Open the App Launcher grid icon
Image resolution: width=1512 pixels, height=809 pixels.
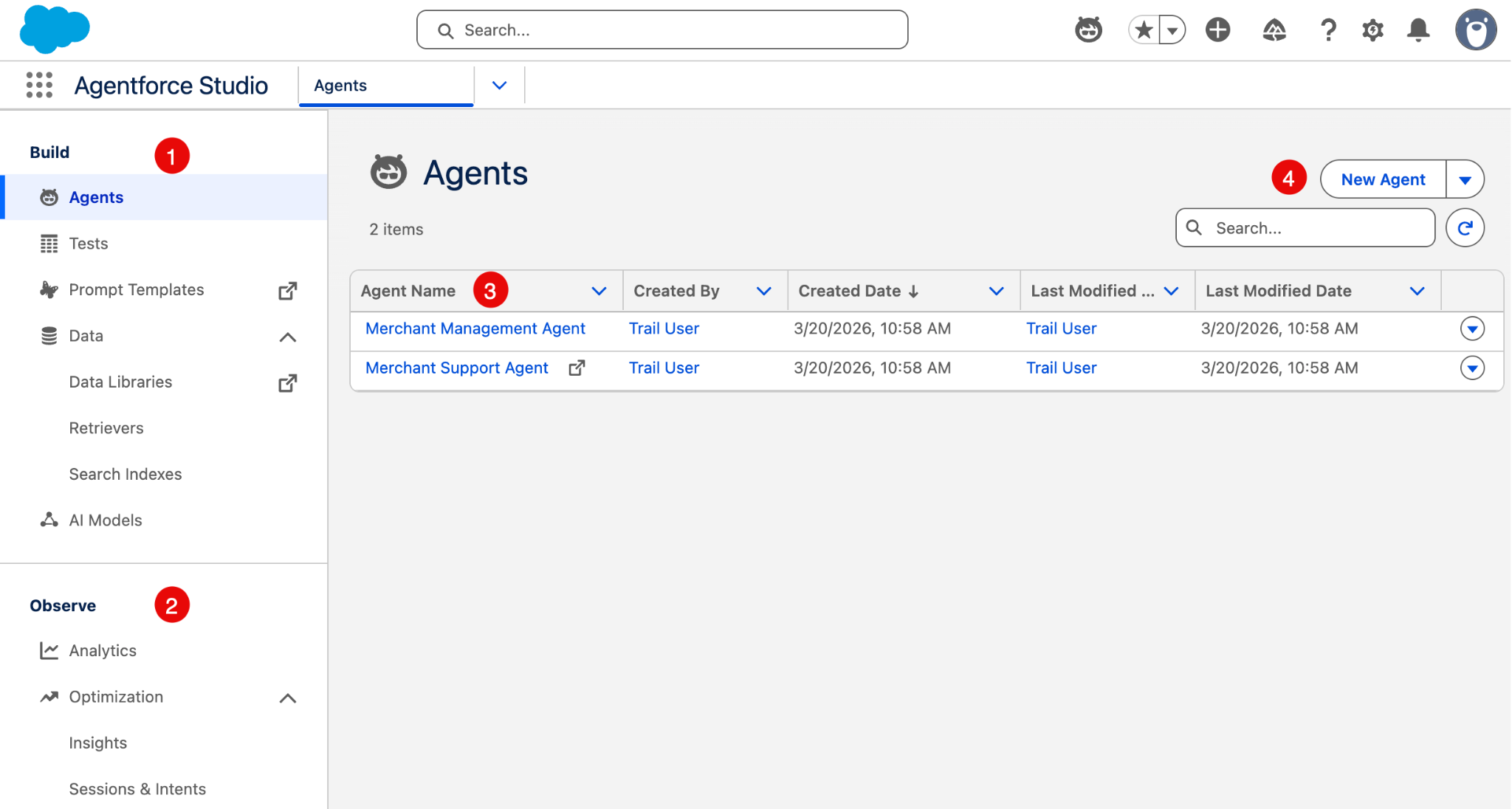tap(39, 85)
